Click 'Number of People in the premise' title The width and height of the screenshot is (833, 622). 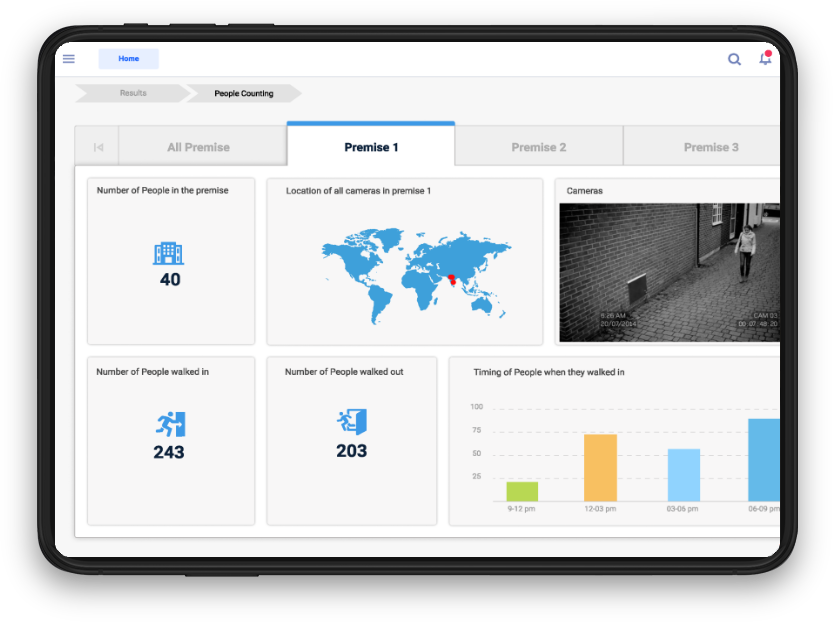coord(163,190)
